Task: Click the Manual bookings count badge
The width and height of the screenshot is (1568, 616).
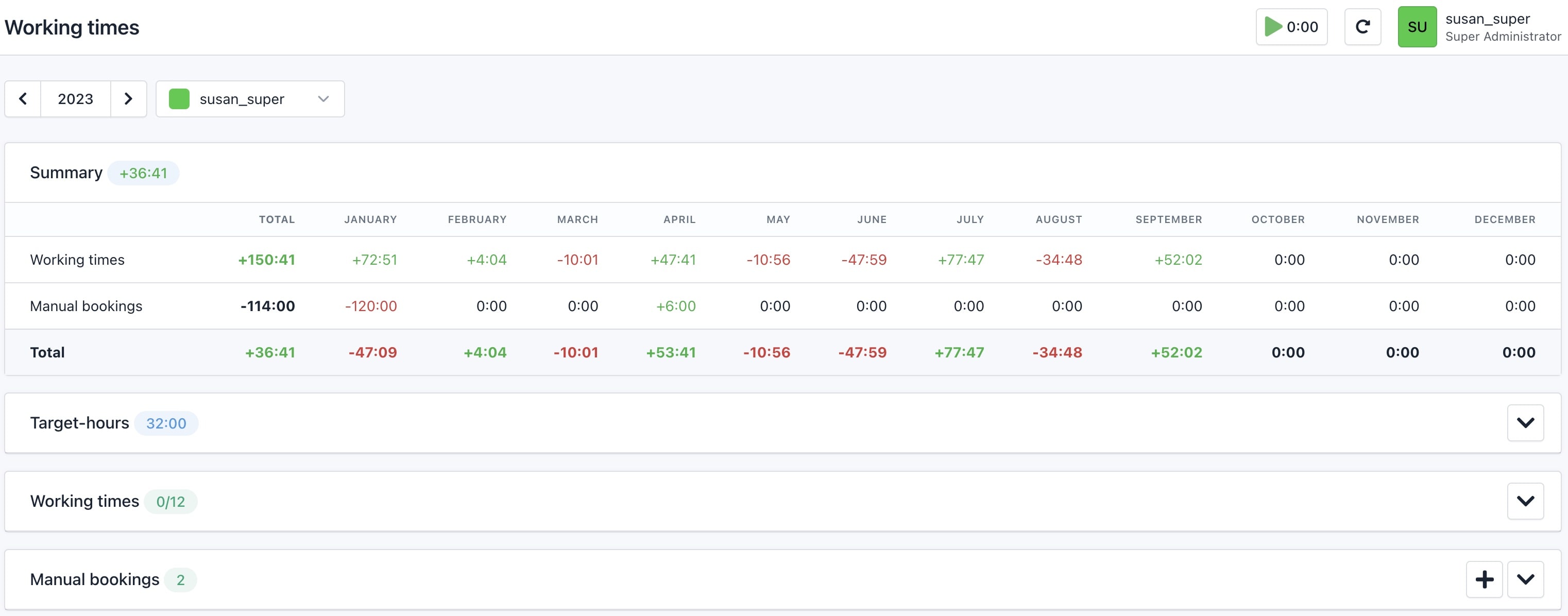Action: (x=180, y=579)
